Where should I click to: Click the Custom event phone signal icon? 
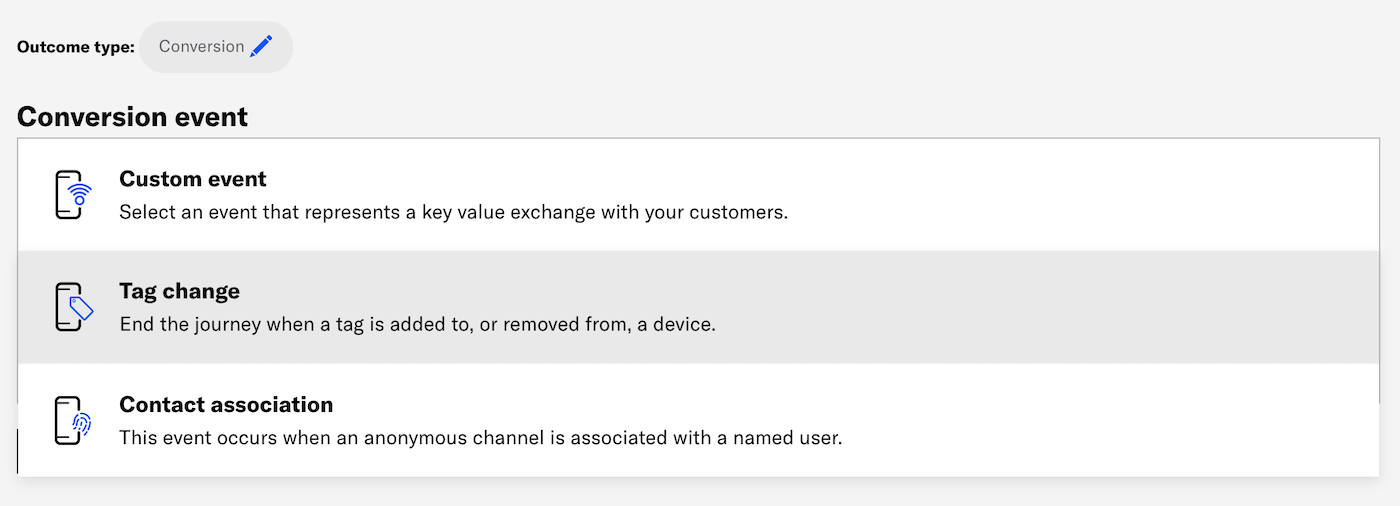[73, 195]
